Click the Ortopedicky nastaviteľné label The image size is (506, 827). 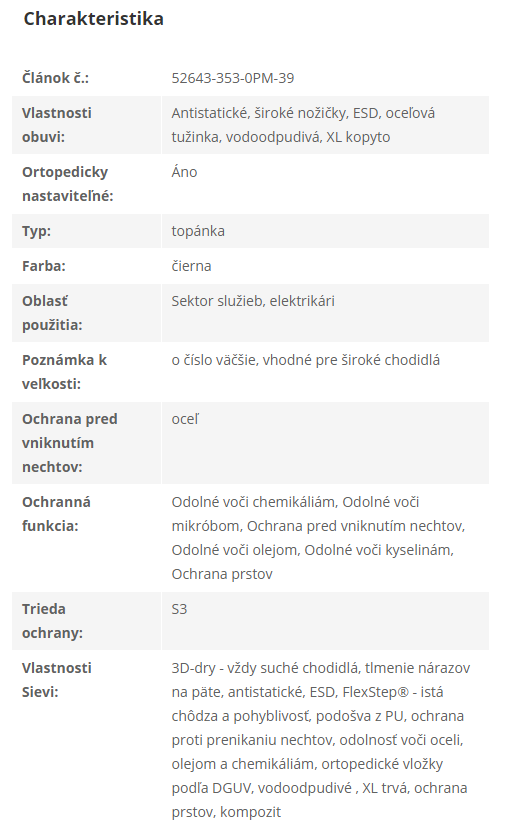point(68,184)
